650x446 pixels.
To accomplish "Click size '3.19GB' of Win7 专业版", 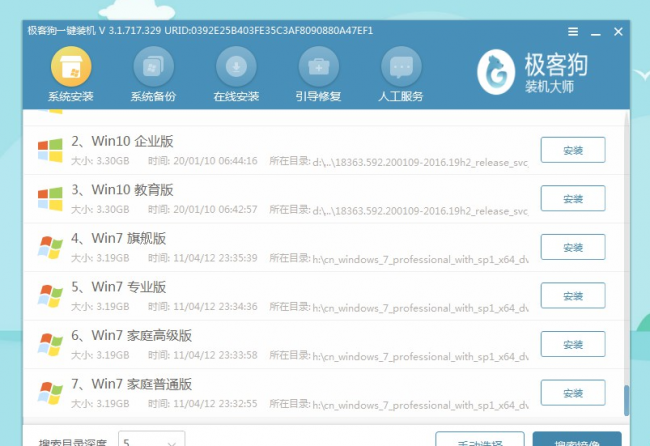I will coord(113,306).
